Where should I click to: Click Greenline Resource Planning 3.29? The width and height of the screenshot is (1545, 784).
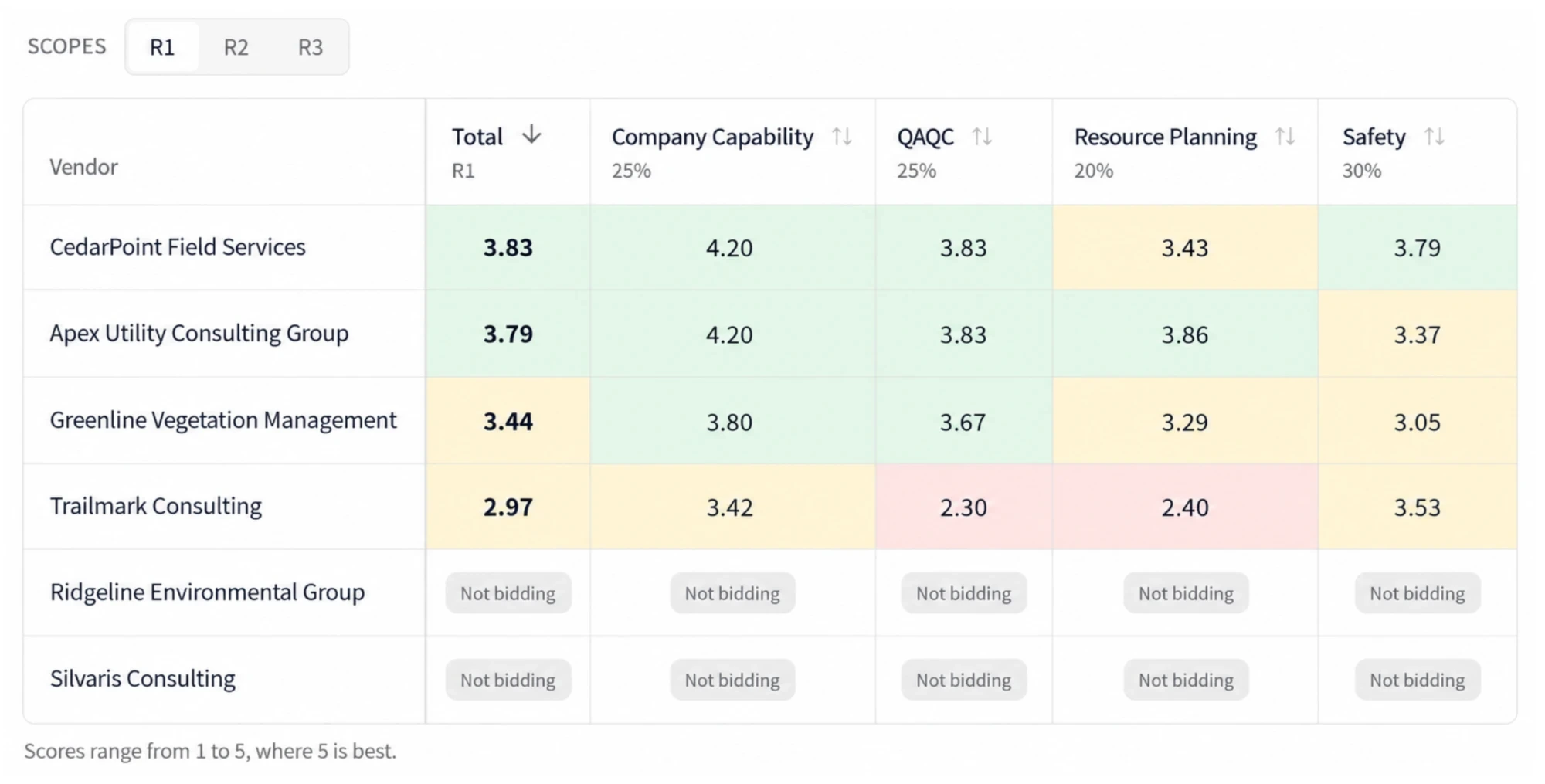(1185, 422)
